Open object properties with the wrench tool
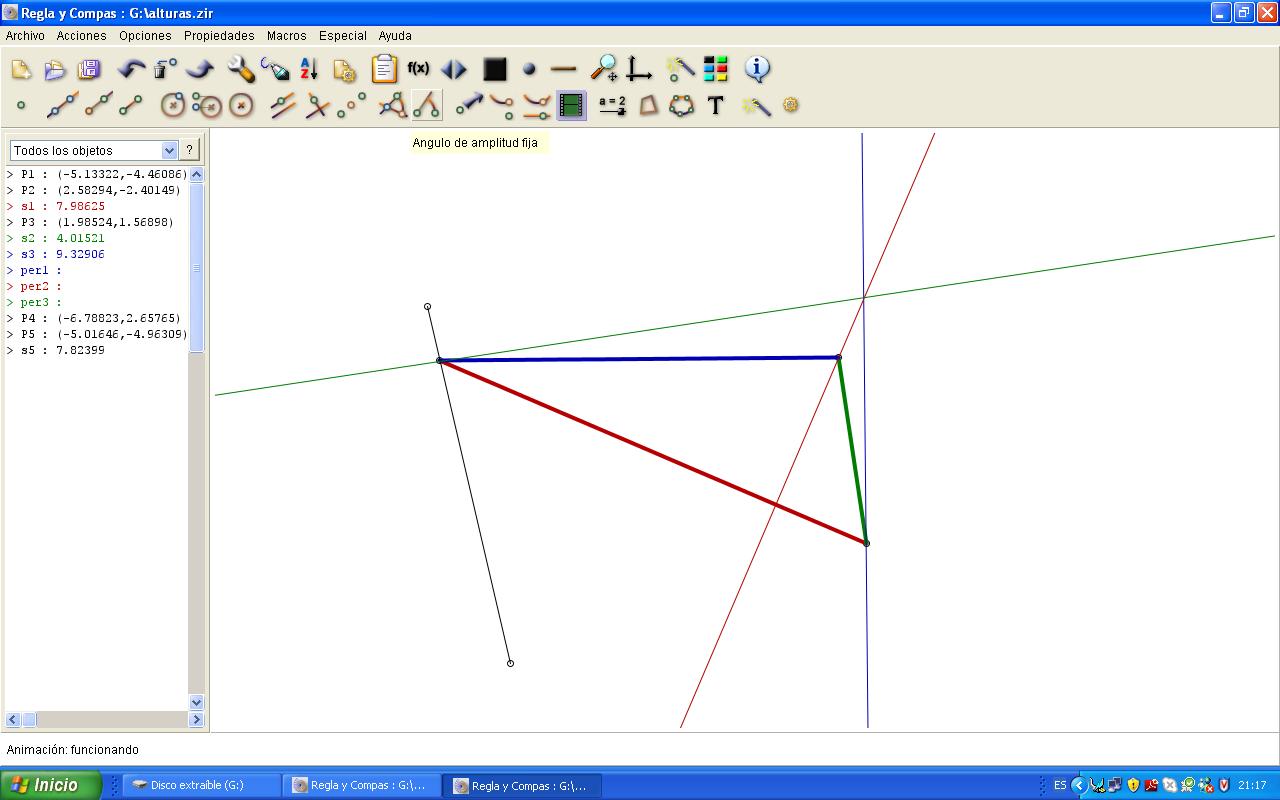 pyautogui.click(x=241, y=69)
